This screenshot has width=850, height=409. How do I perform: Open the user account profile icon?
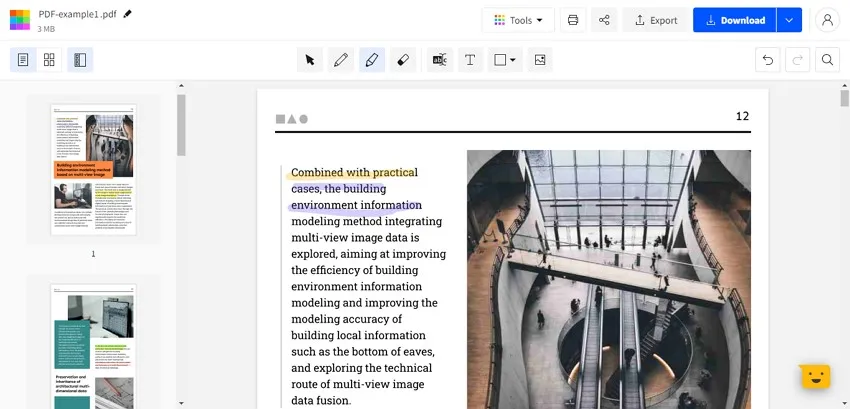[827, 20]
